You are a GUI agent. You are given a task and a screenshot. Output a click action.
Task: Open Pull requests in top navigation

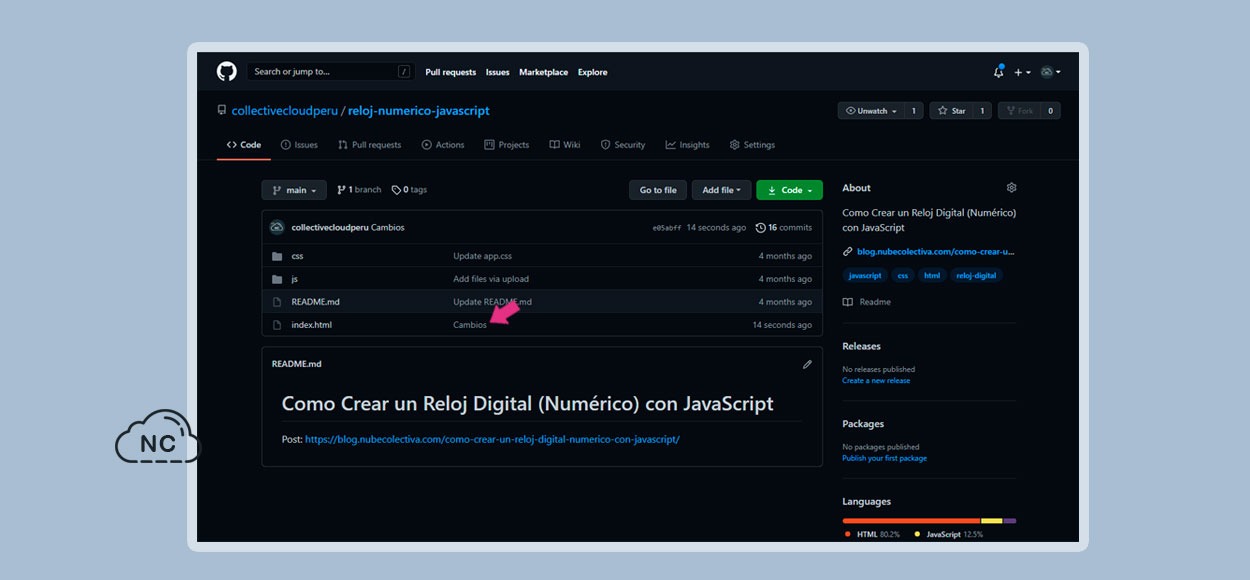pyautogui.click(x=451, y=72)
